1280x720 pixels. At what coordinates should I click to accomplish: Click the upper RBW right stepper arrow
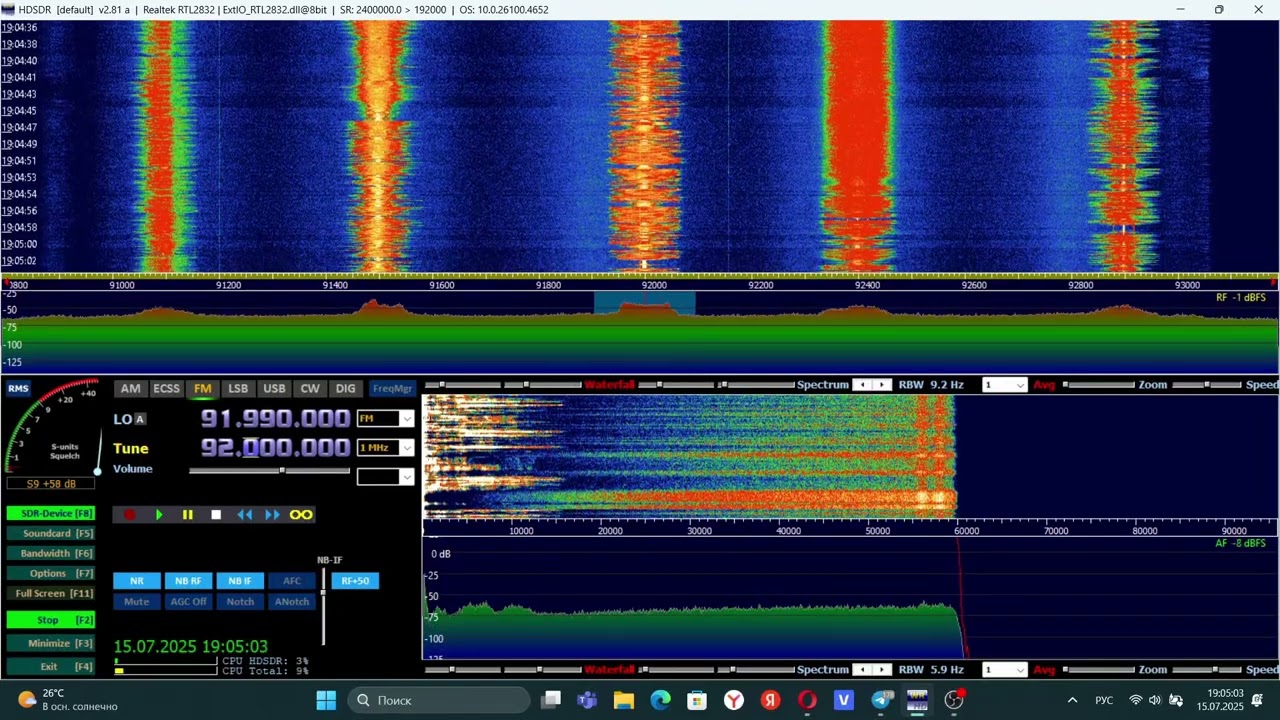click(x=882, y=385)
